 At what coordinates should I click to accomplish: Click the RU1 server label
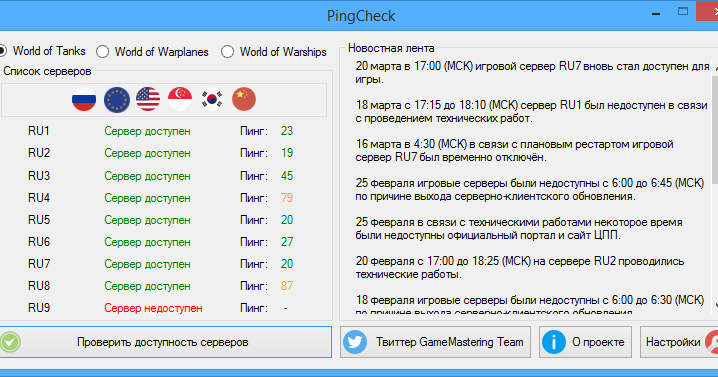[39, 131]
